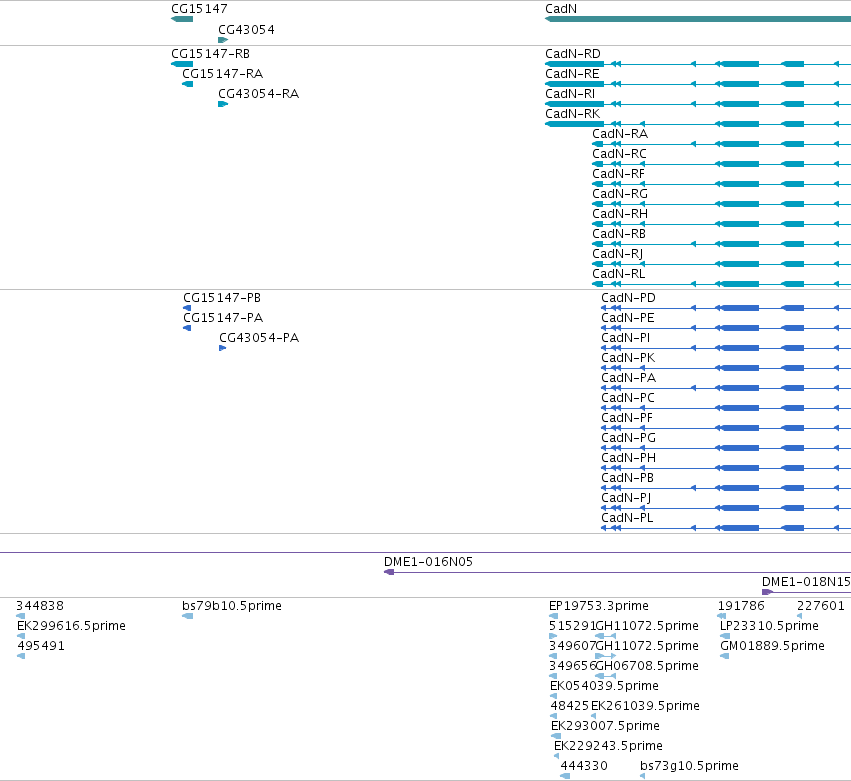Click the bs79b10.5prime EST label

point(232,606)
